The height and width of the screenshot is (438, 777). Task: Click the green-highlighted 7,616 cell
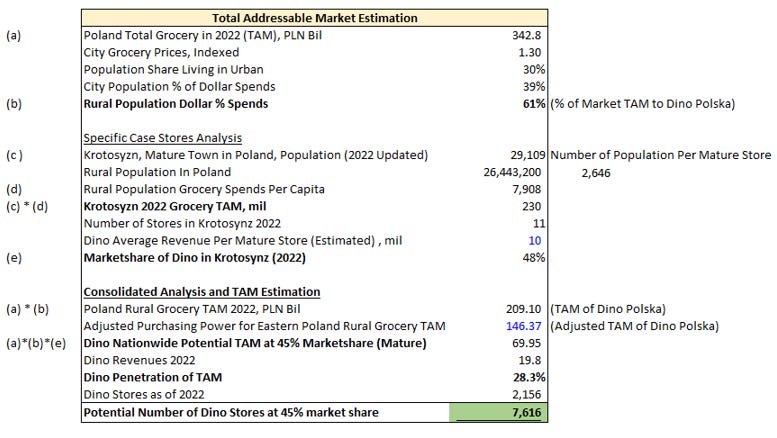coord(499,412)
